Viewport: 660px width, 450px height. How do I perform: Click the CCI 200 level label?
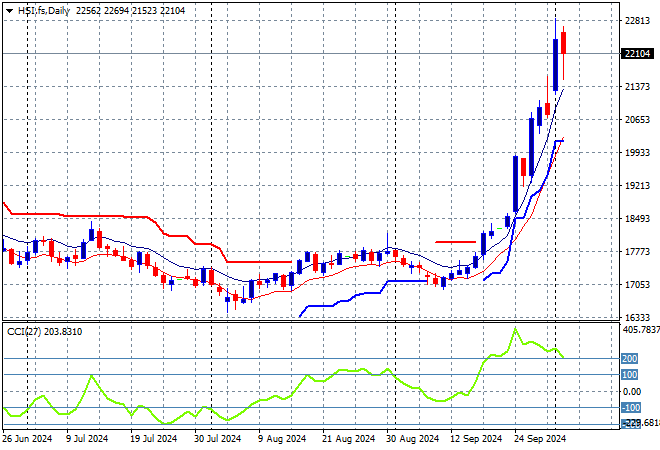[x=630, y=358]
